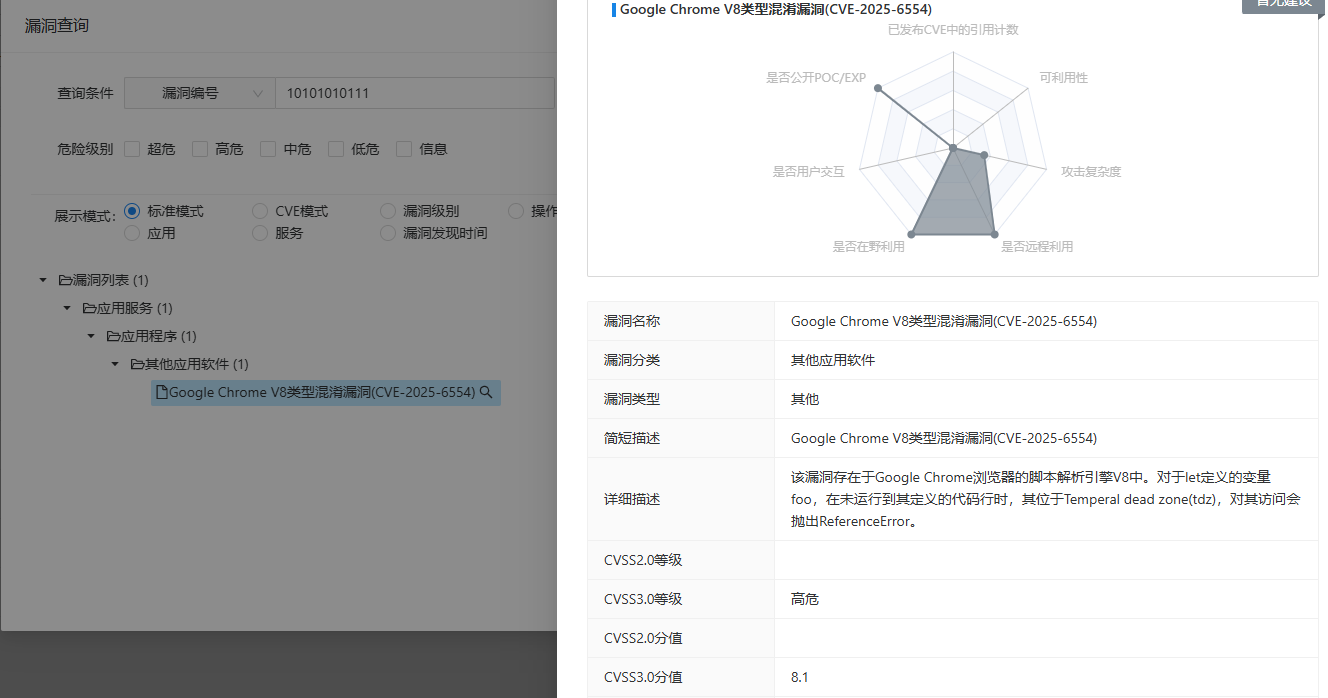The width and height of the screenshot is (1328, 698).
Task: Click the magnifier icon after CVE-2025-6554 entry
Action: [486, 392]
